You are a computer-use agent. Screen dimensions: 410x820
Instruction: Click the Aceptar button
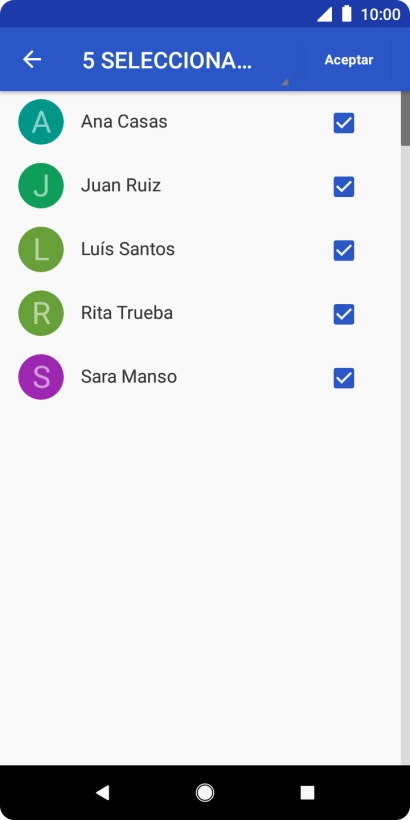coord(349,60)
